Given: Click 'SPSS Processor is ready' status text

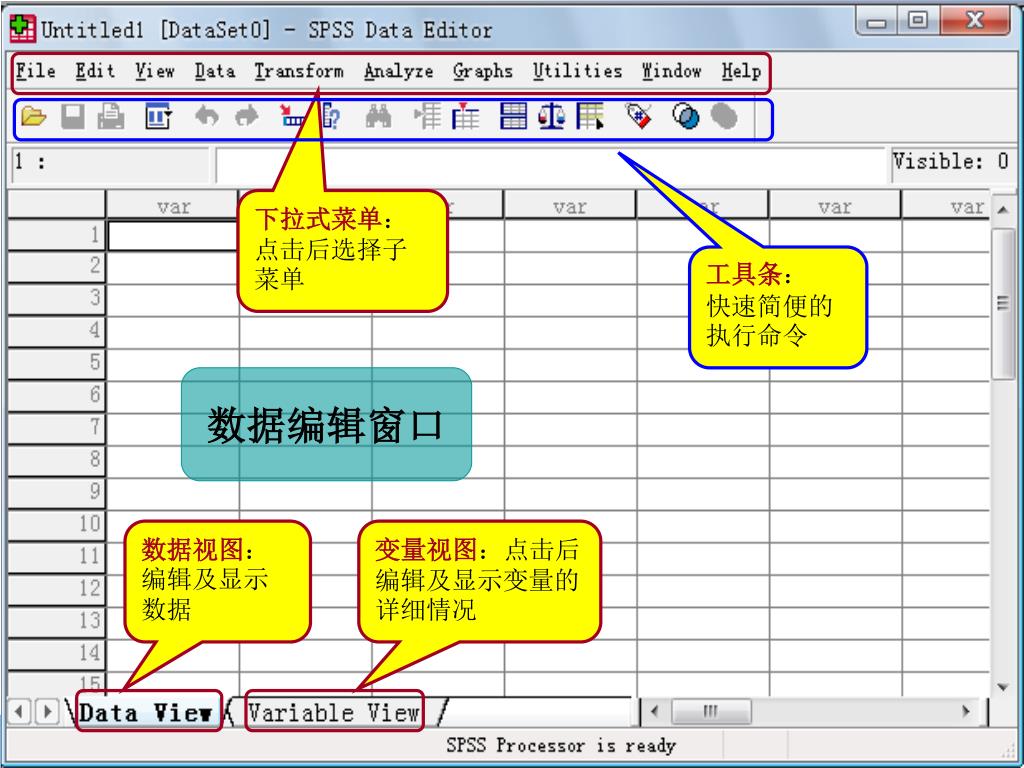Looking at the screenshot, I should click(560, 746).
